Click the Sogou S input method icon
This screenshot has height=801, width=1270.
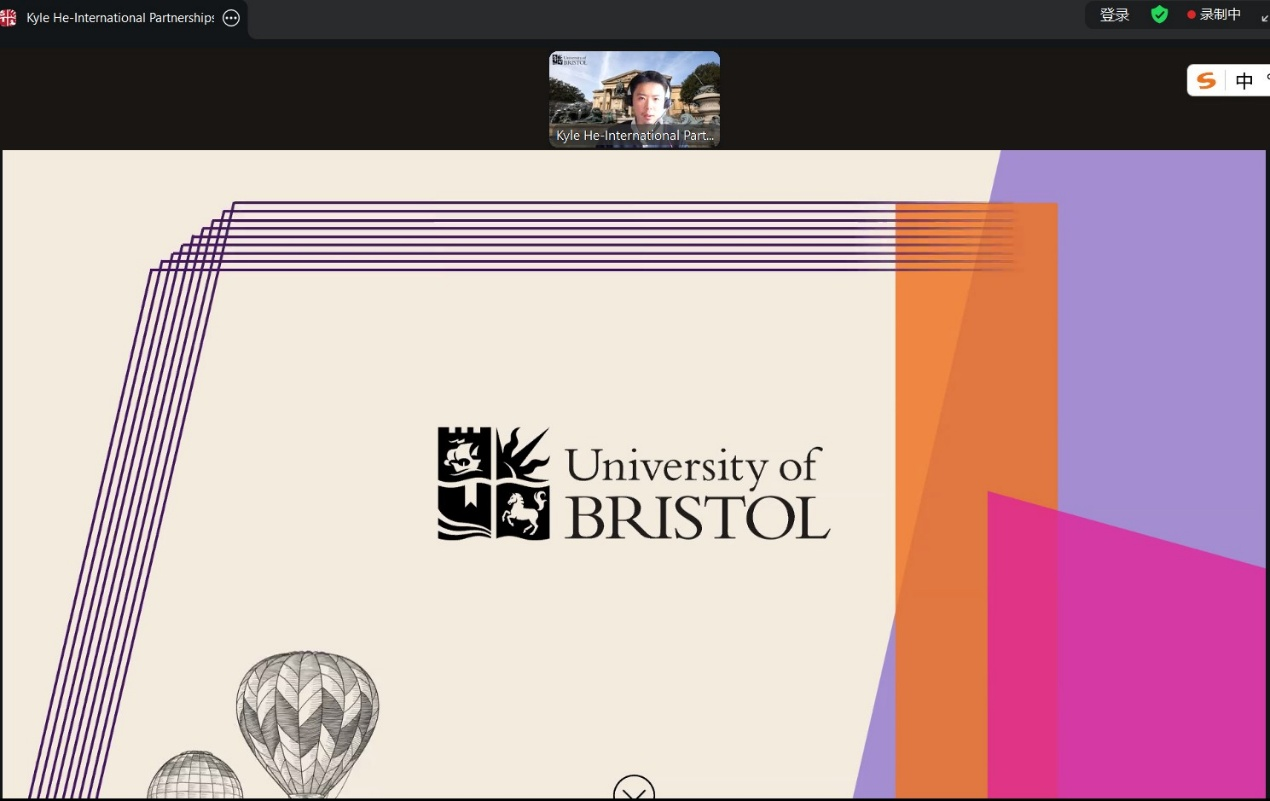(x=1207, y=81)
